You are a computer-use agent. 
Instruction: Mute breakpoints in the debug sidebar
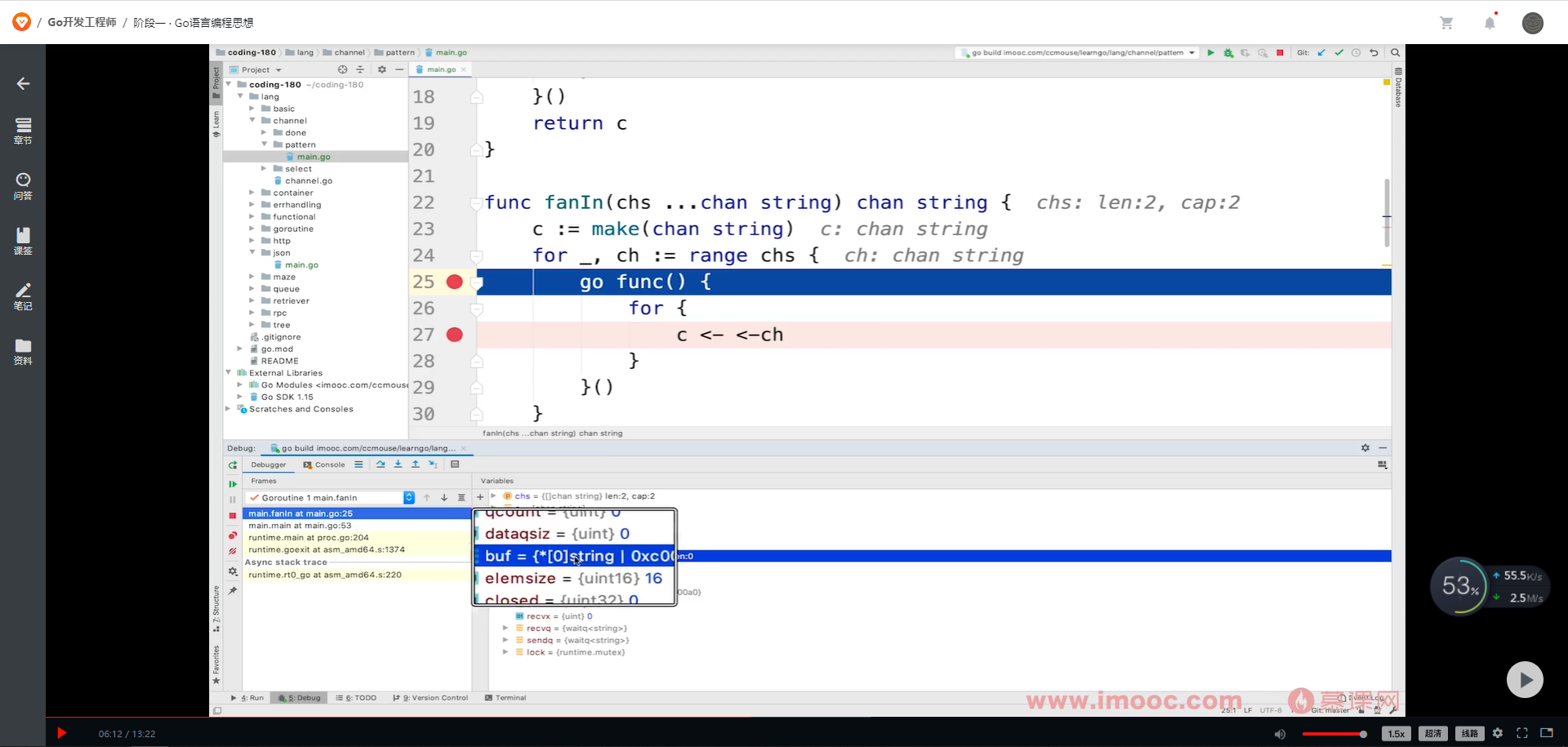point(233,552)
